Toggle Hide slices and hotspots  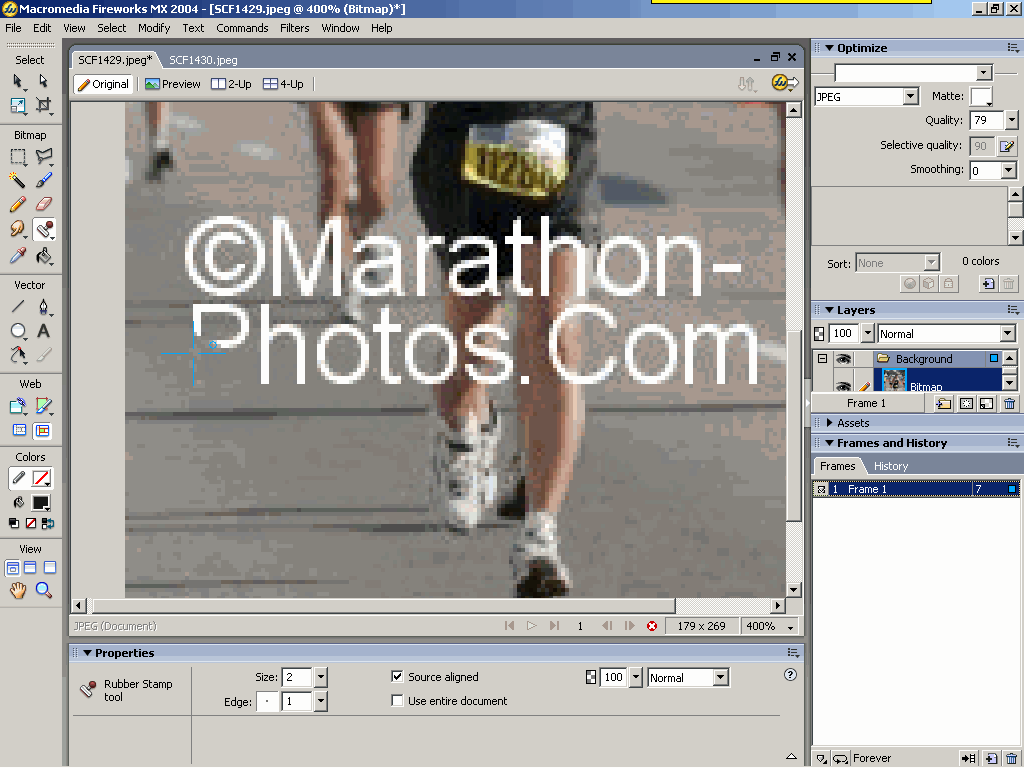point(20,430)
